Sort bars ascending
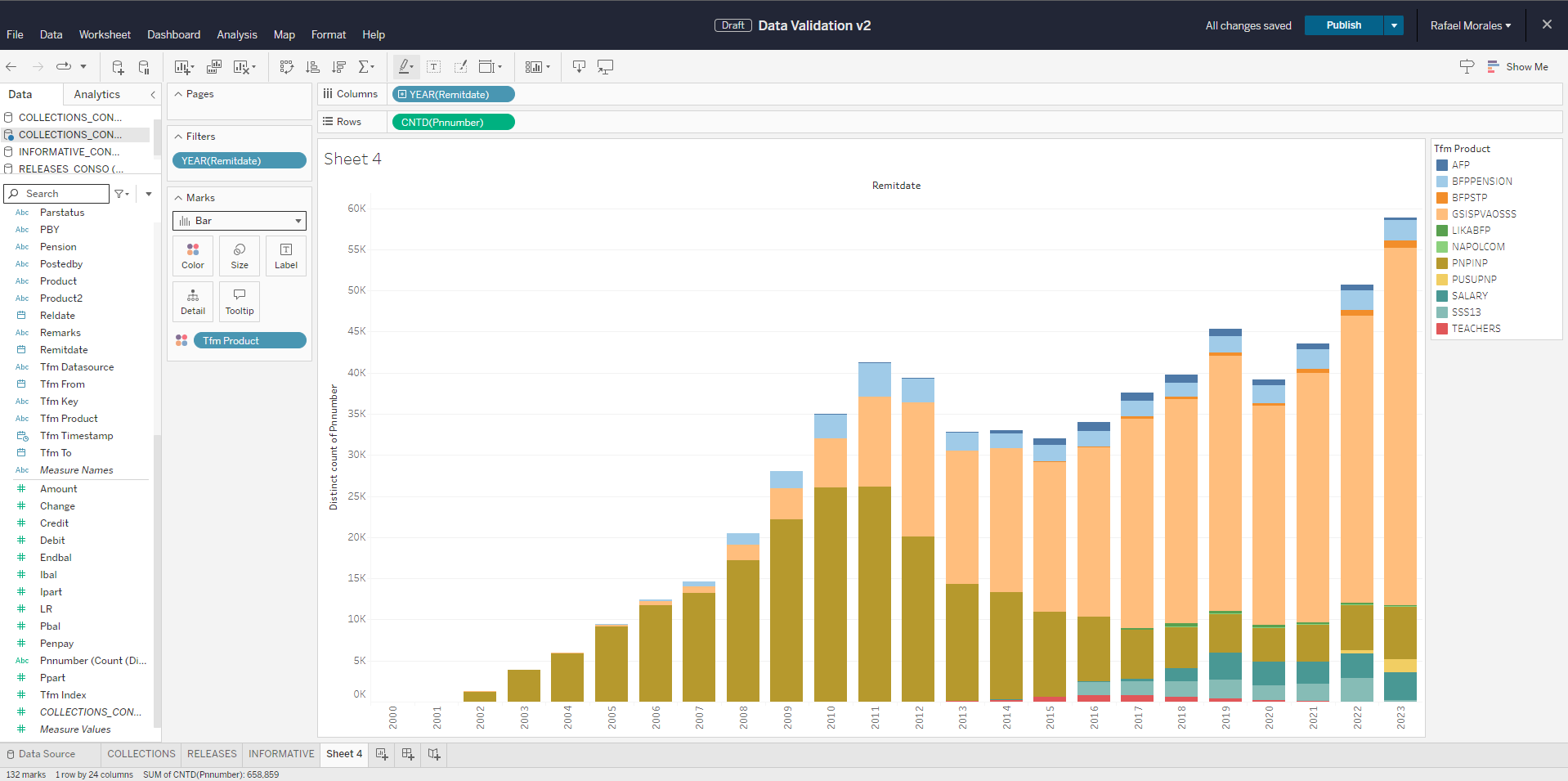1568x781 pixels. (x=313, y=67)
